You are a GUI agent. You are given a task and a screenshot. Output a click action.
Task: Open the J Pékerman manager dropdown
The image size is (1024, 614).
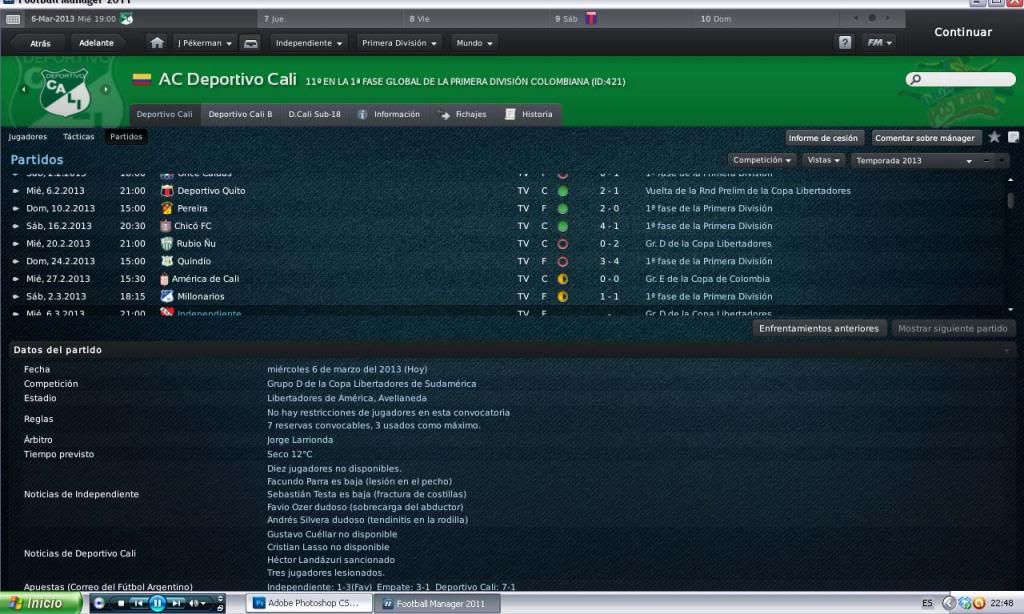(205, 43)
